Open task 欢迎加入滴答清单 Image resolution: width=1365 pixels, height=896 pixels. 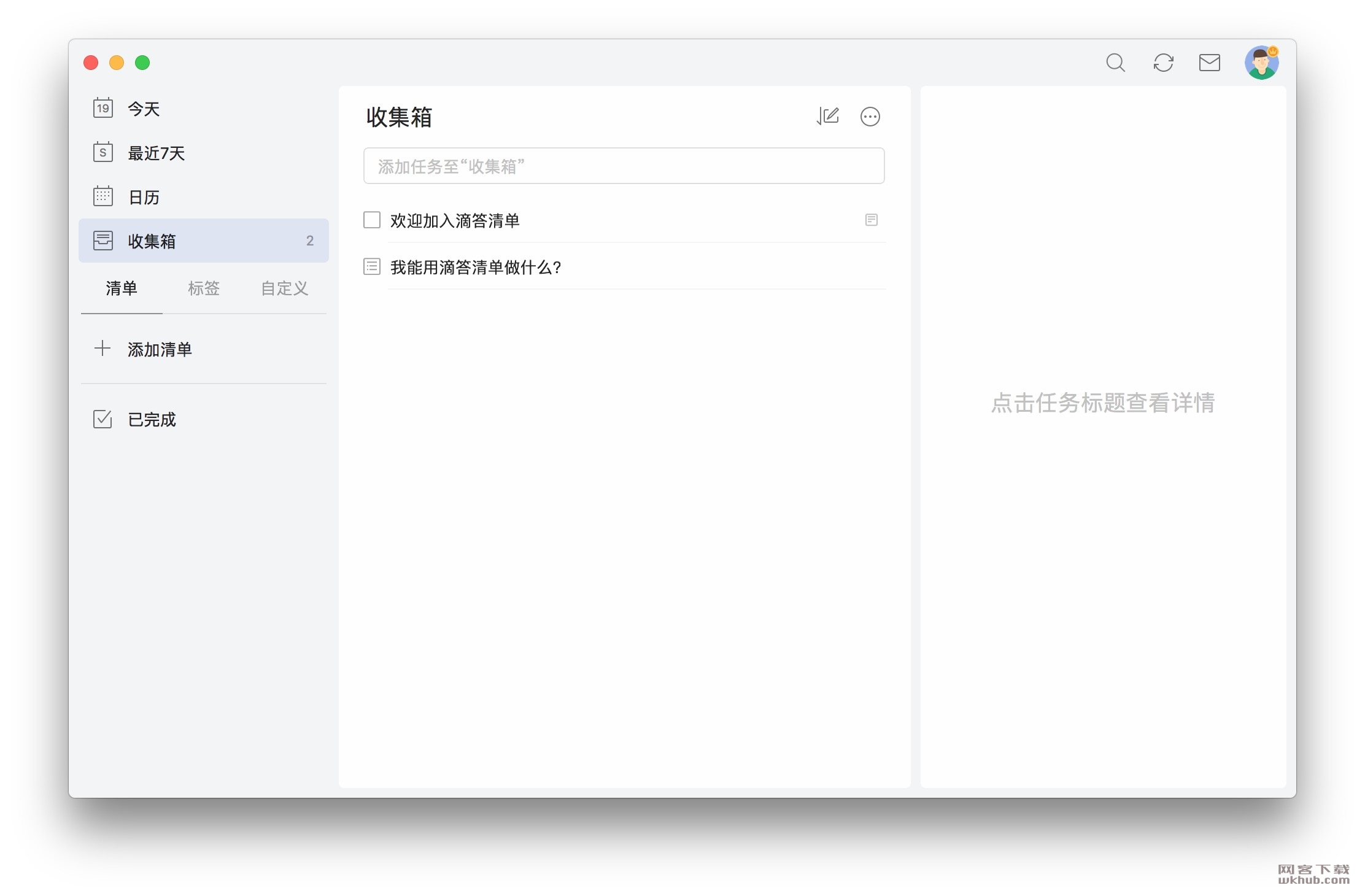point(455,220)
